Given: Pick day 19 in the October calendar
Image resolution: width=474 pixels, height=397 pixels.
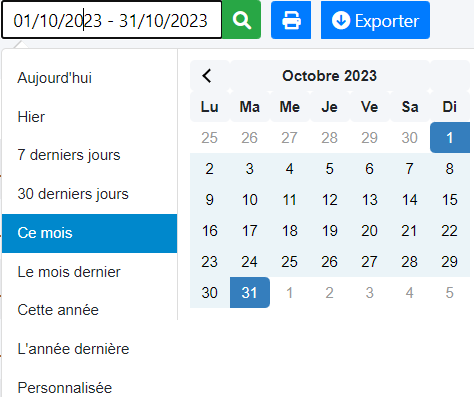Looking at the screenshot, I should (330, 231).
